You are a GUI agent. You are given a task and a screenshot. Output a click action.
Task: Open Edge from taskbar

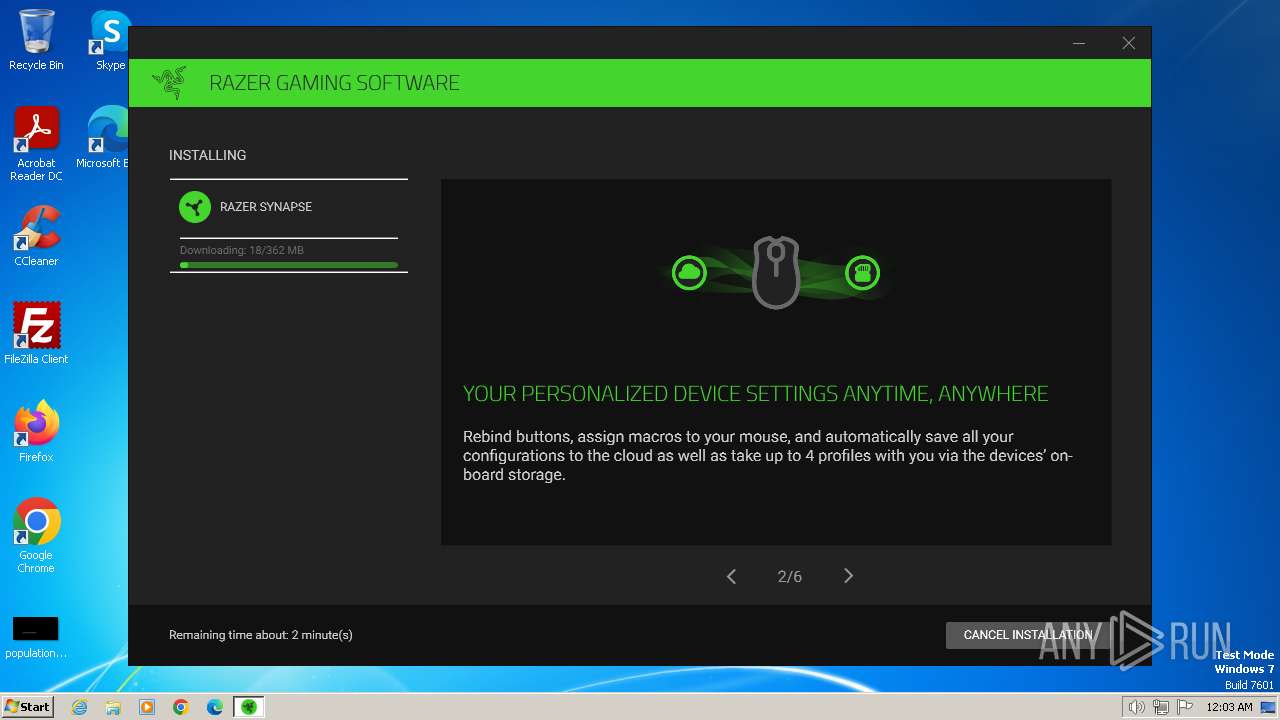[215, 707]
